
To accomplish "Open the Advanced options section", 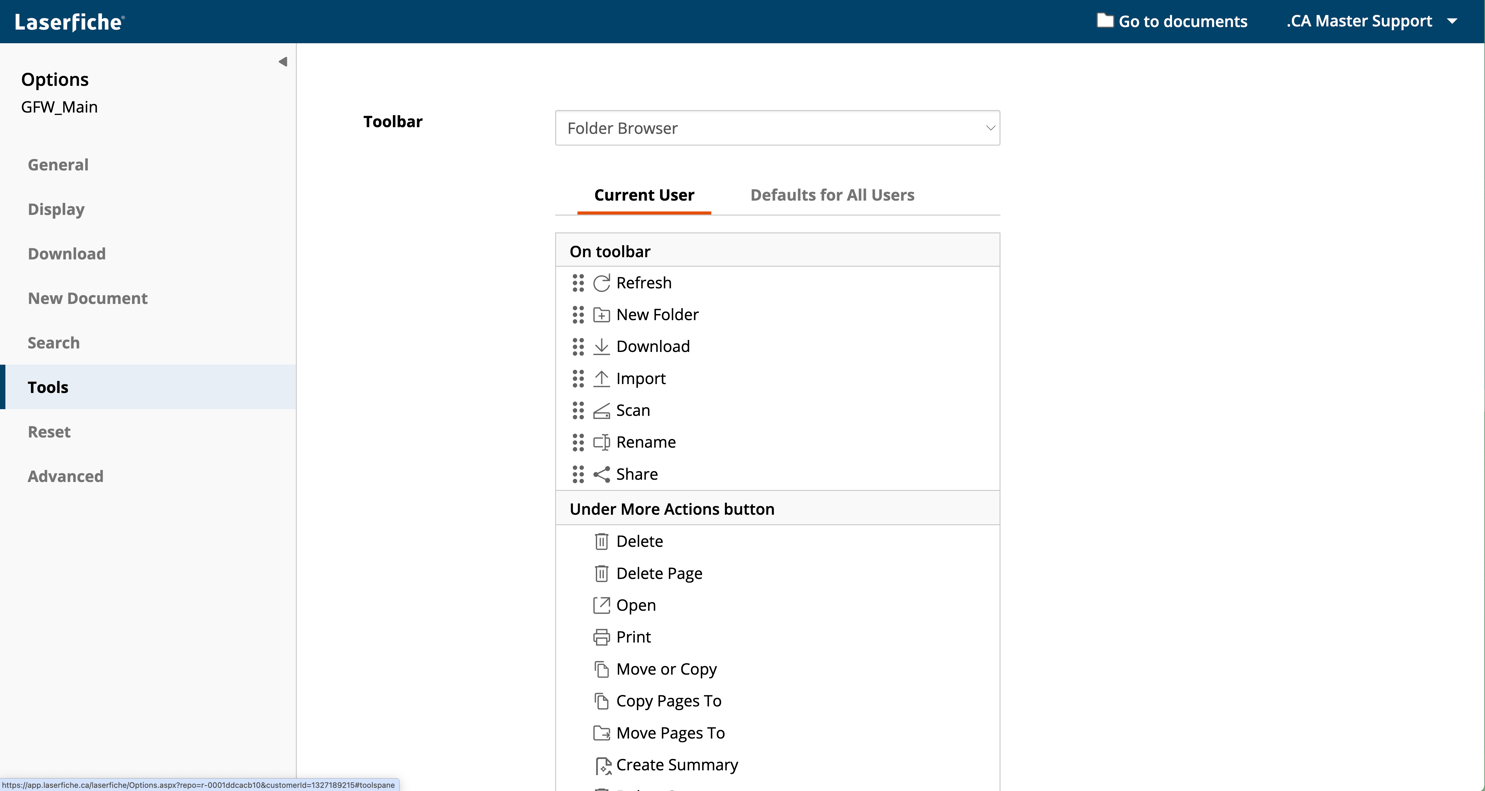I will tap(148, 476).
